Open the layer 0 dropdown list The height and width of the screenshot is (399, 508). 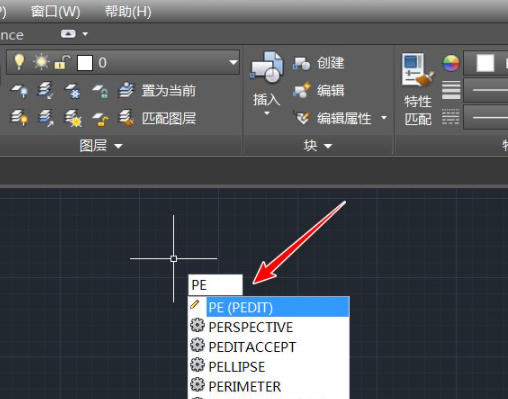pyautogui.click(x=233, y=62)
